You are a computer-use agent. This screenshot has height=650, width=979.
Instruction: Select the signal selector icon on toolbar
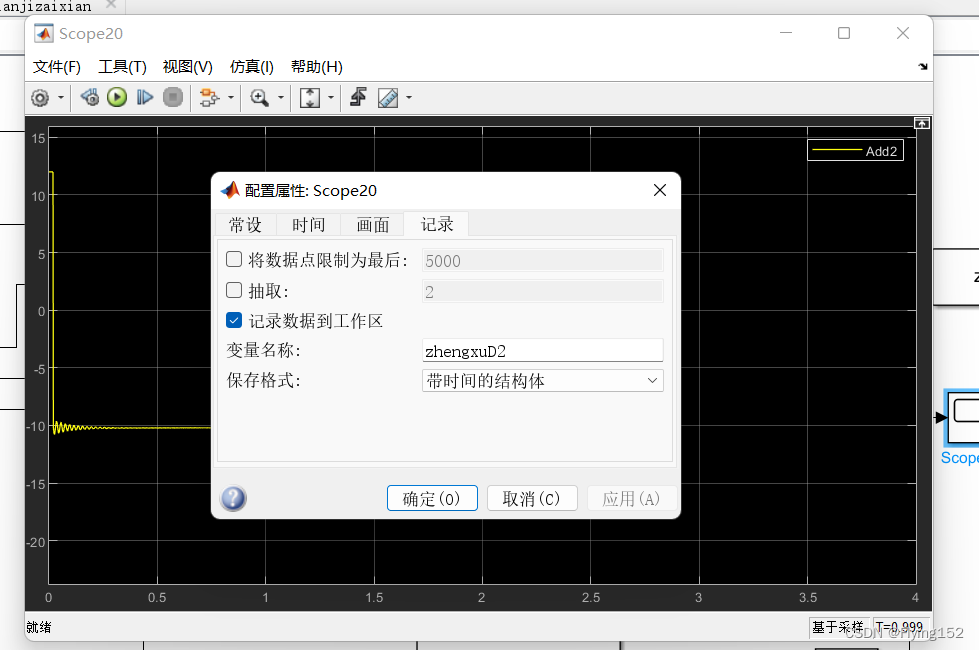[209, 97]
